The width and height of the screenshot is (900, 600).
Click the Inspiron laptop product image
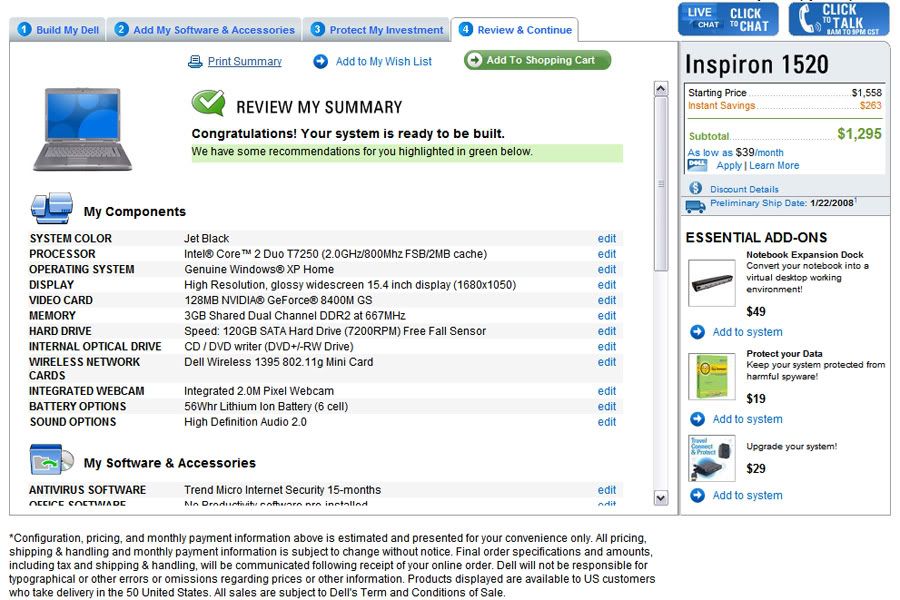pyautogui.click(x=83, y=129)
